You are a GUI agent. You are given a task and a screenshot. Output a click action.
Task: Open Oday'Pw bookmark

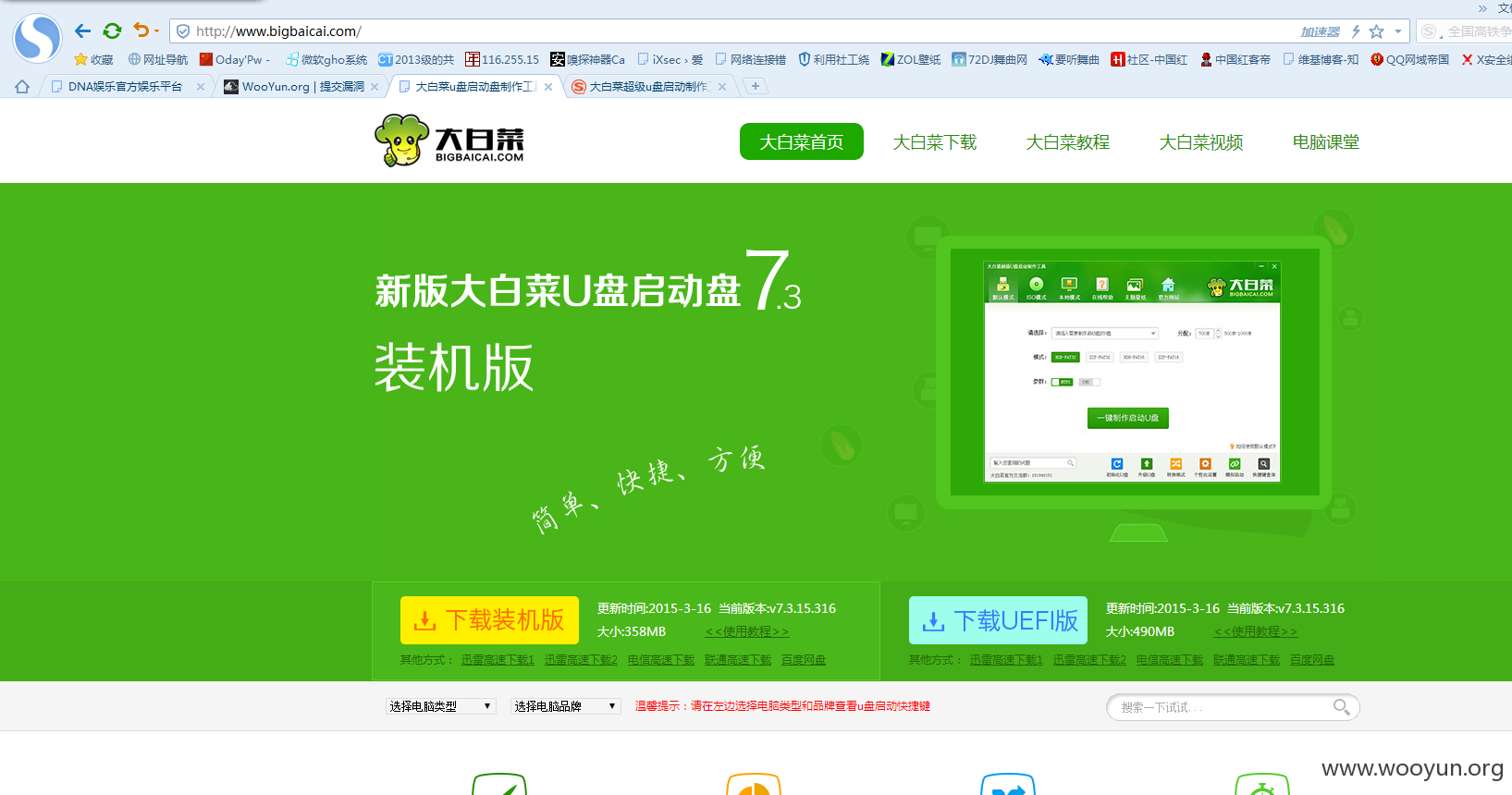[235, 59]
